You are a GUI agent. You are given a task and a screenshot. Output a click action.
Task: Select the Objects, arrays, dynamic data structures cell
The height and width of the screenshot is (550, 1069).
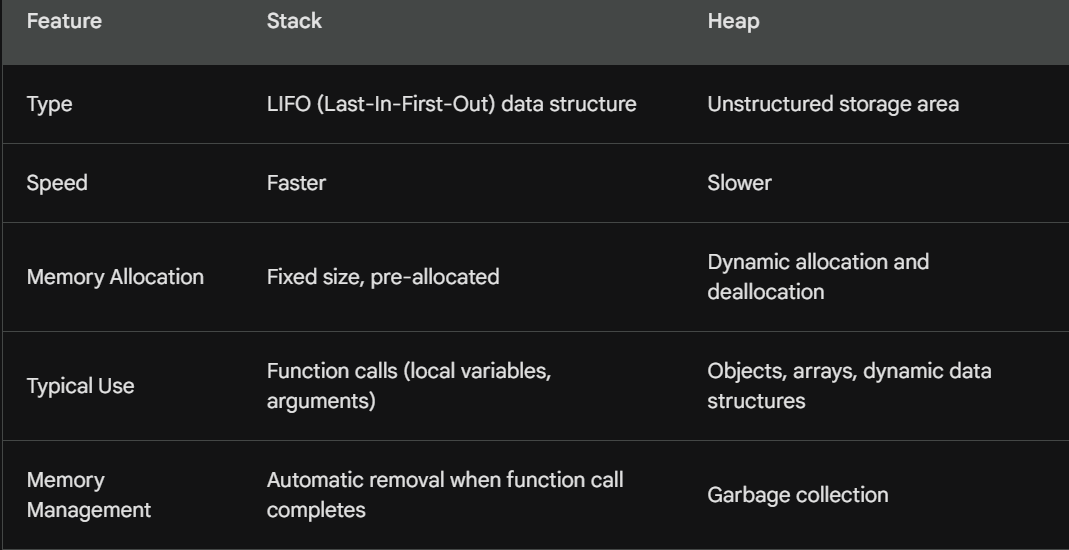coord(849,386)
